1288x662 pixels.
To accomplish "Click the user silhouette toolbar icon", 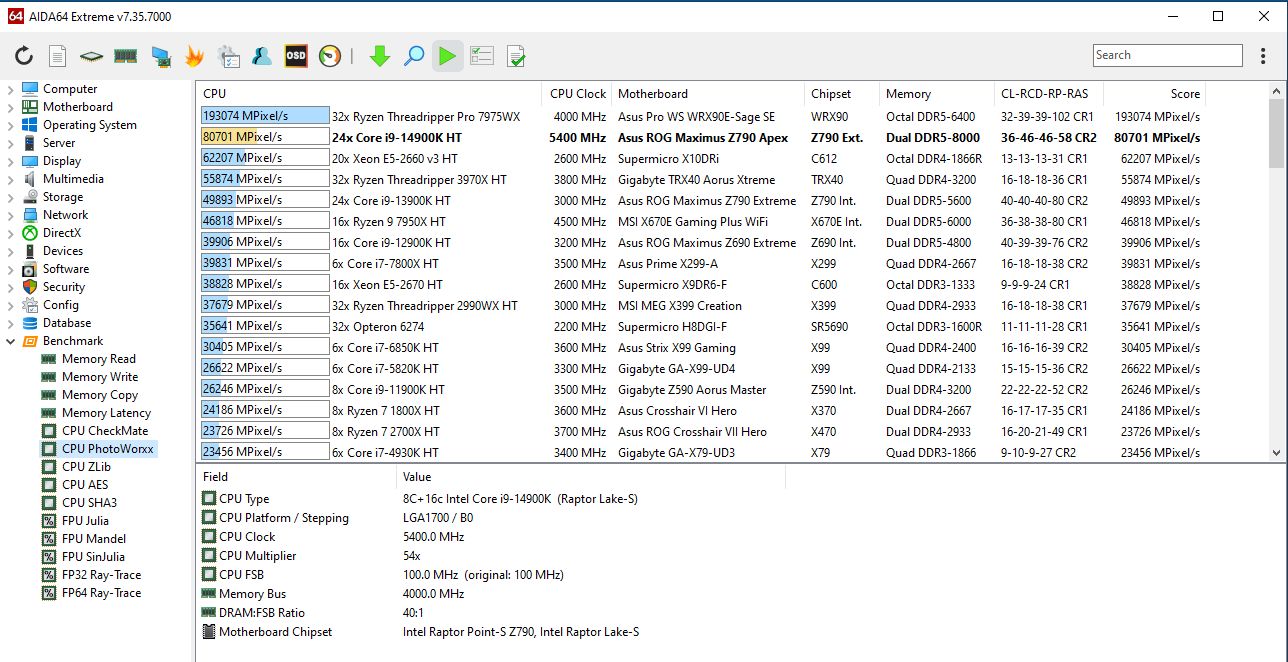I will 262,56.
